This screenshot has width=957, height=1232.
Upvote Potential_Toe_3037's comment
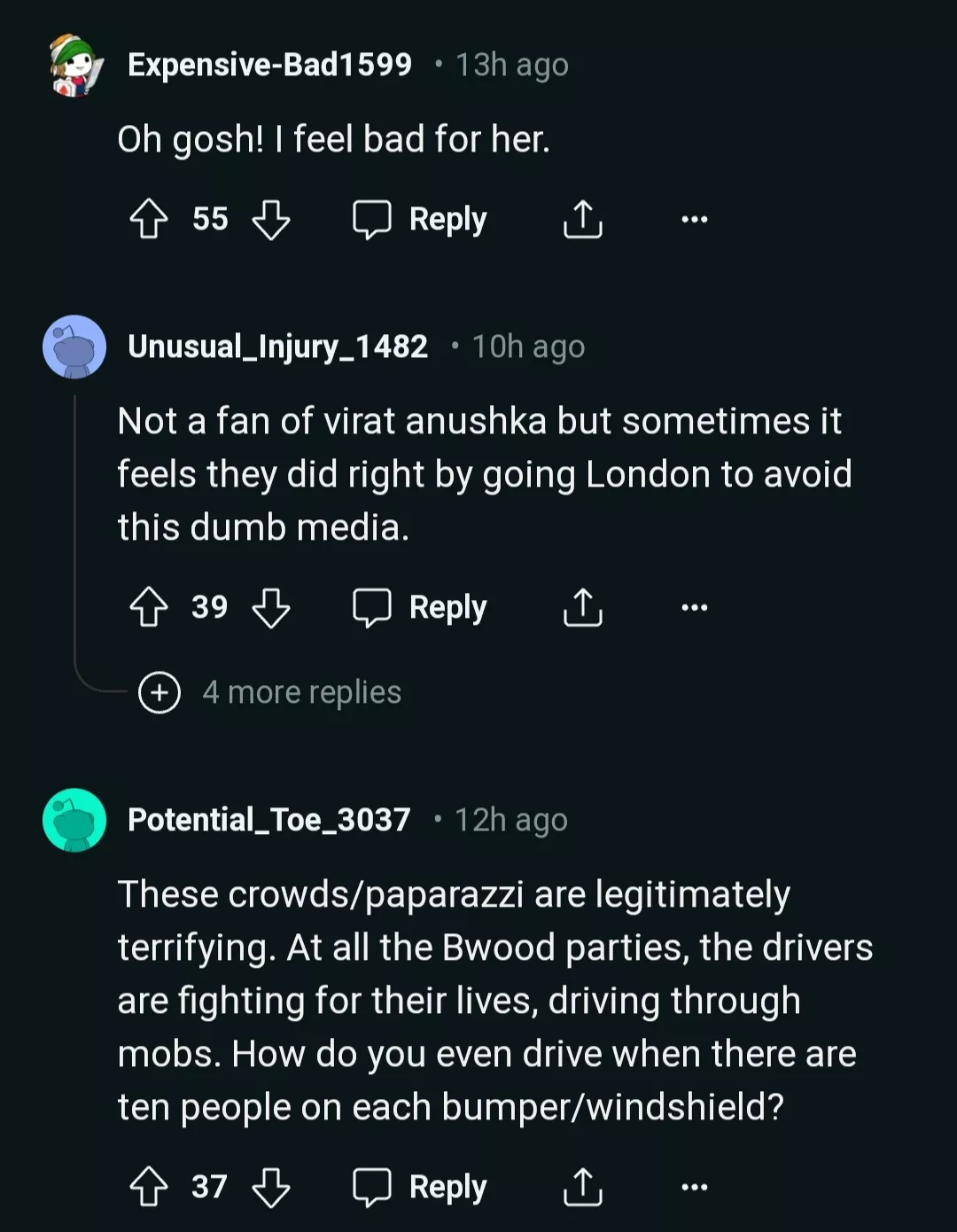click(149, 1187)
